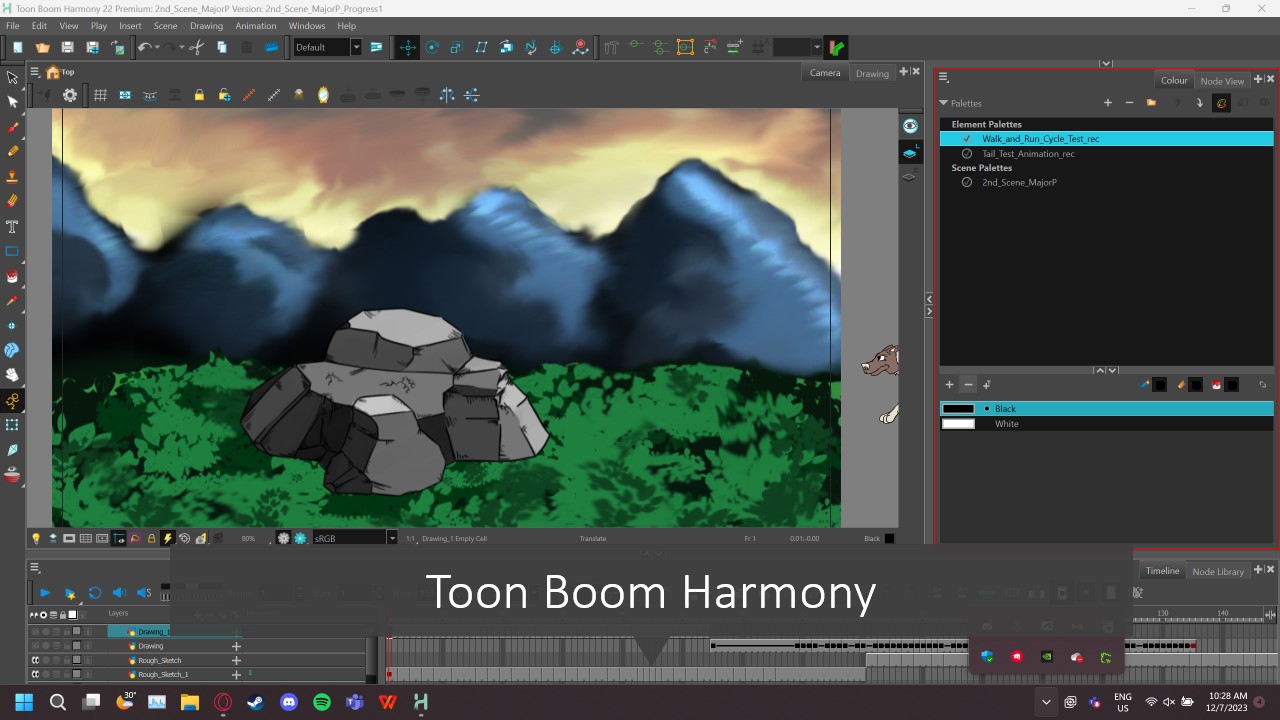Toggle visibility of Rough_Sketch layer
Screen dimensions: 1280x720
pos(35,660)
